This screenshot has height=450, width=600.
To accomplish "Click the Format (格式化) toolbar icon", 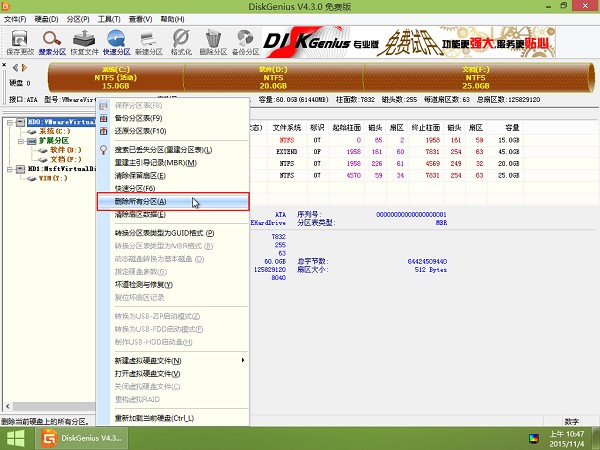I will 181,42.
